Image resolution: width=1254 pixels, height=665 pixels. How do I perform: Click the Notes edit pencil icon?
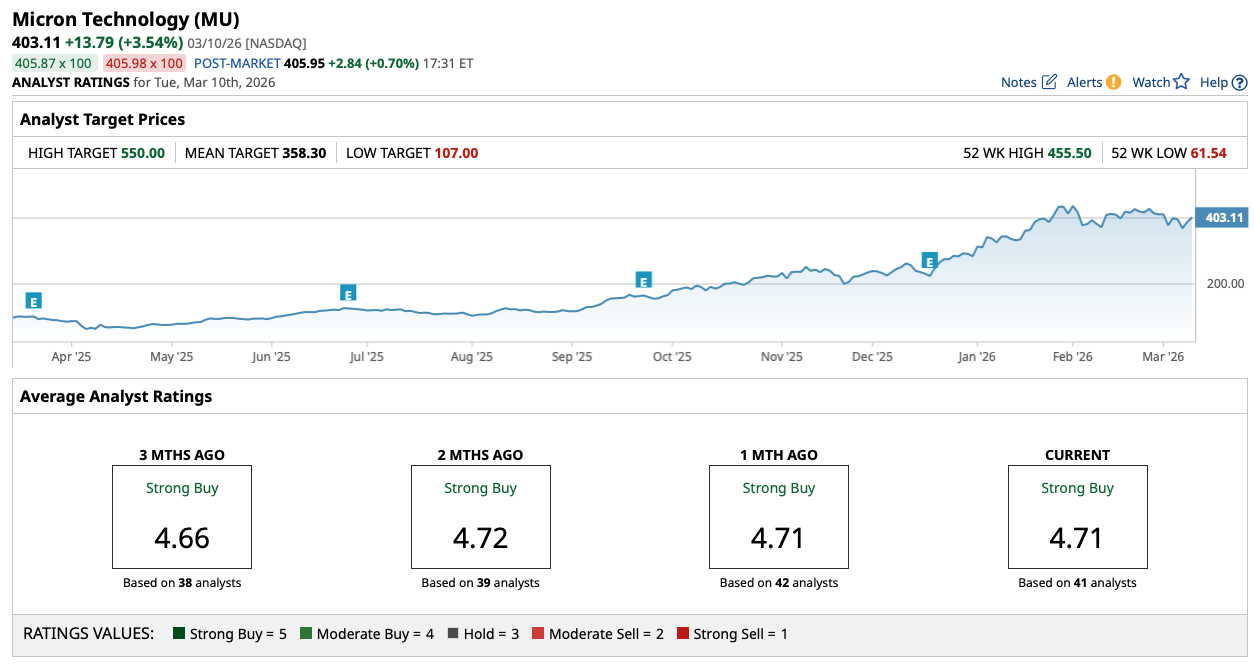click(x=1049, y=82)
